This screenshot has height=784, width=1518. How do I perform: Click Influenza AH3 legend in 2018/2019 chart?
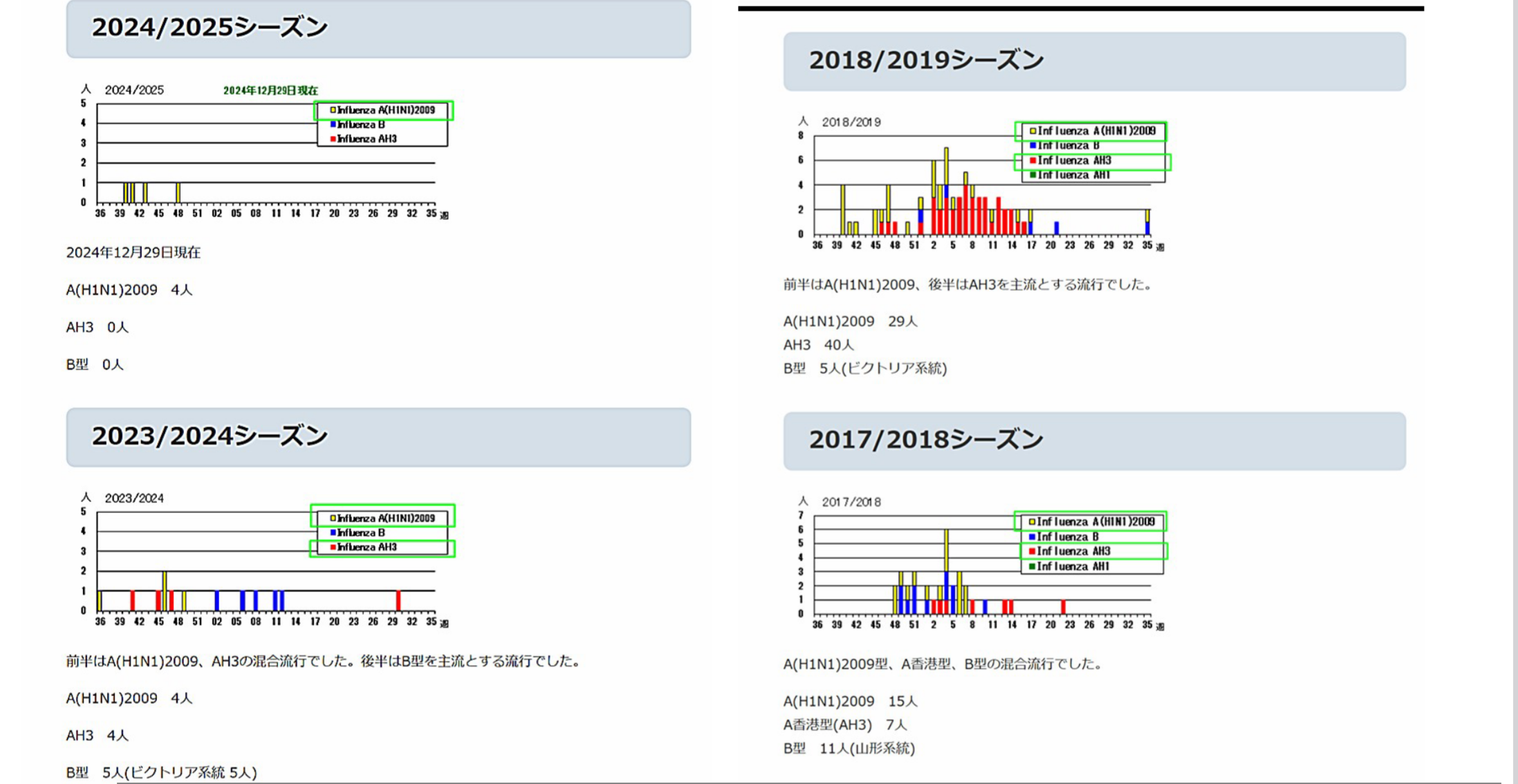click(x=1073, y=160)
